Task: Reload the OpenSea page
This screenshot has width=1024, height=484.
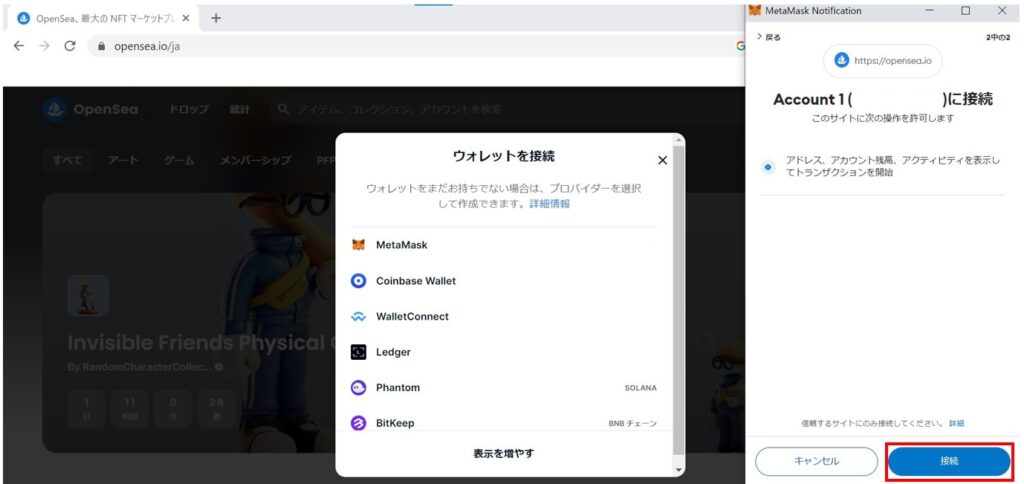Action: coord(70,46)
